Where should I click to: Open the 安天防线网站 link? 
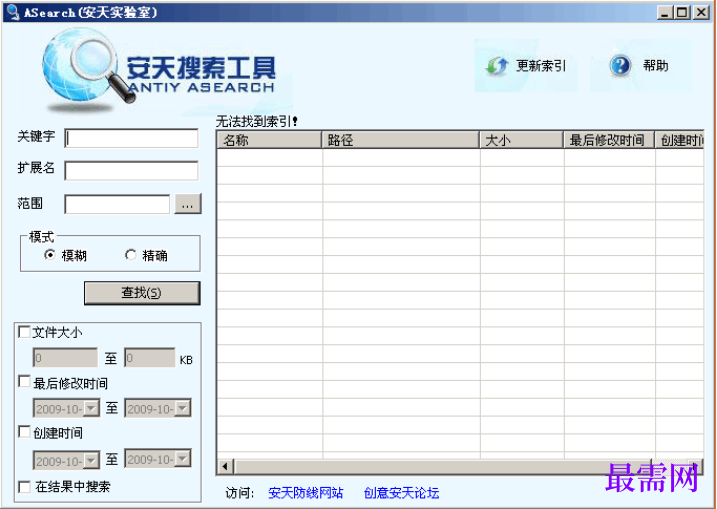tap(305, 493)
